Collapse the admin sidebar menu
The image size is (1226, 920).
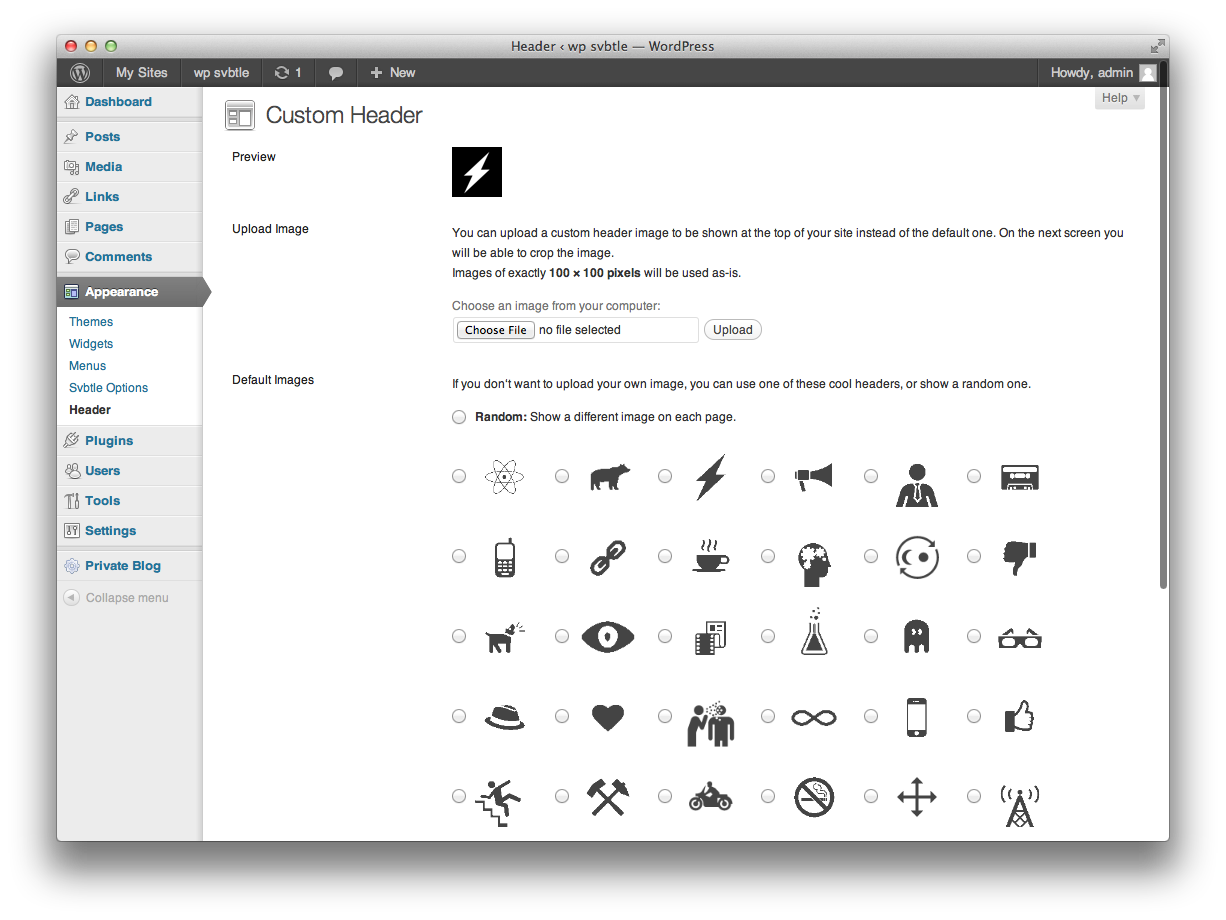click(117, 598)
